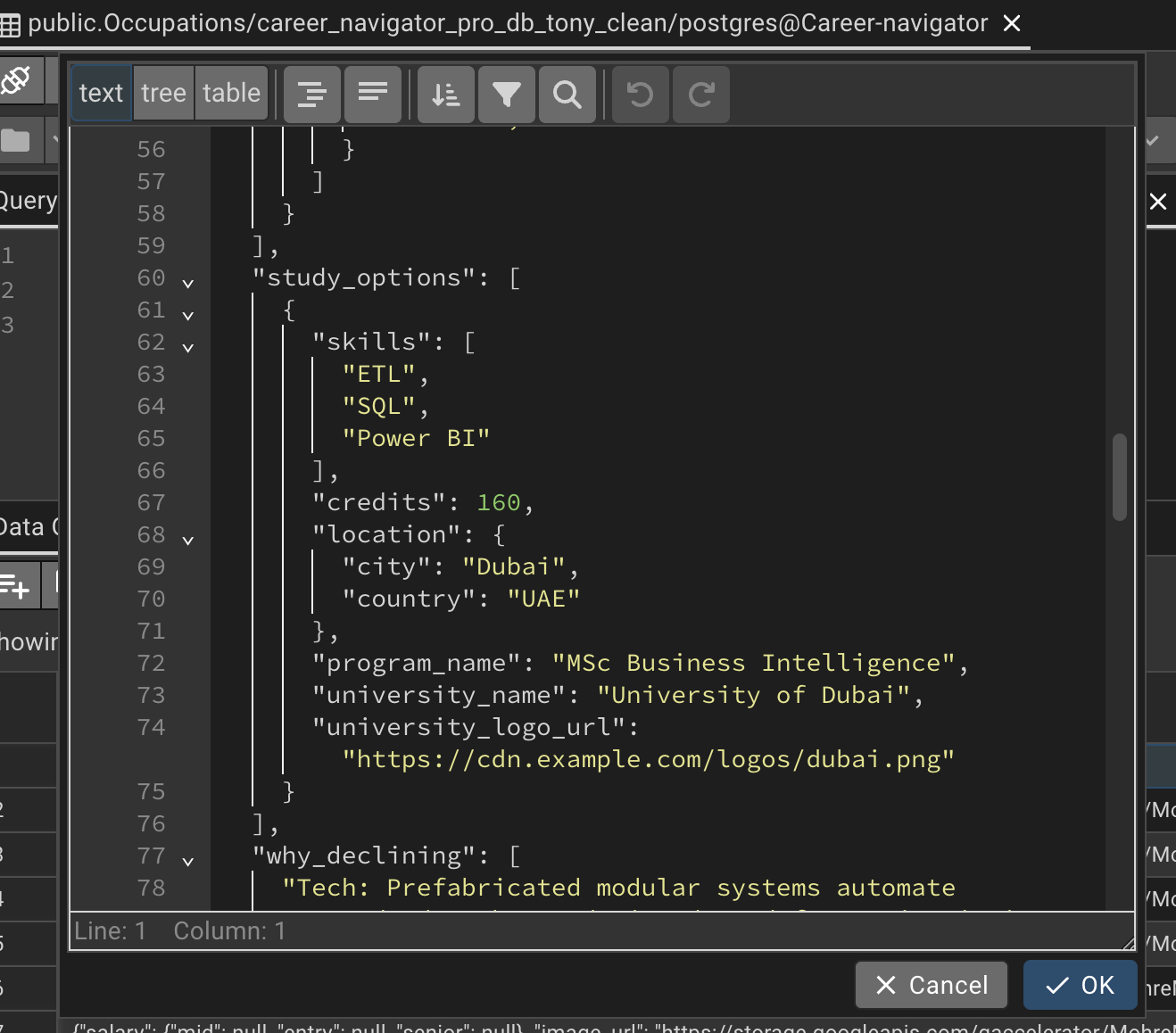Click line number 67 in gutter
This screenshot has height=1033, width=1176.
[x=151, y=502]
